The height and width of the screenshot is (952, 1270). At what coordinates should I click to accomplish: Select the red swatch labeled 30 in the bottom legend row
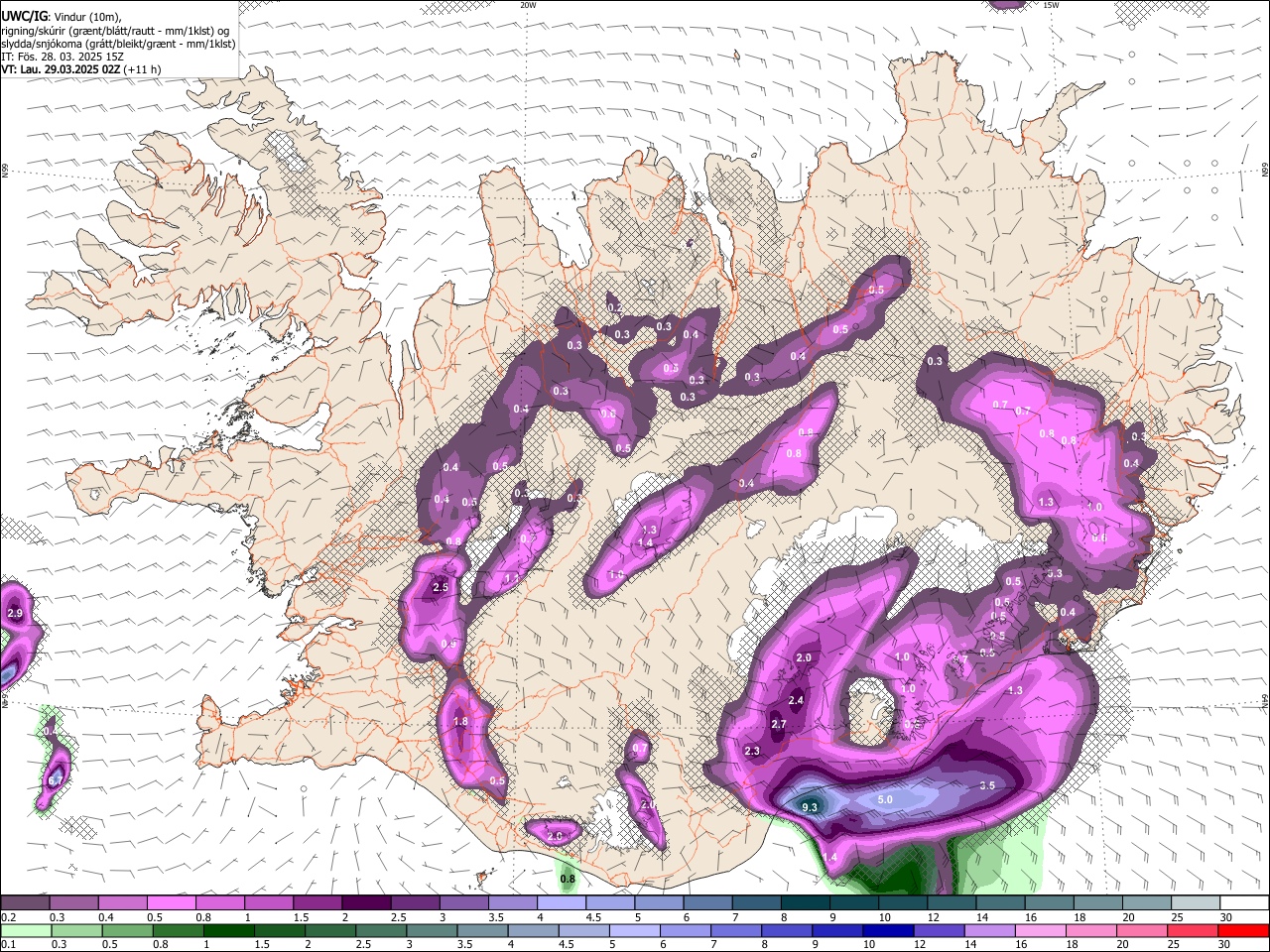click(1242, 930)
